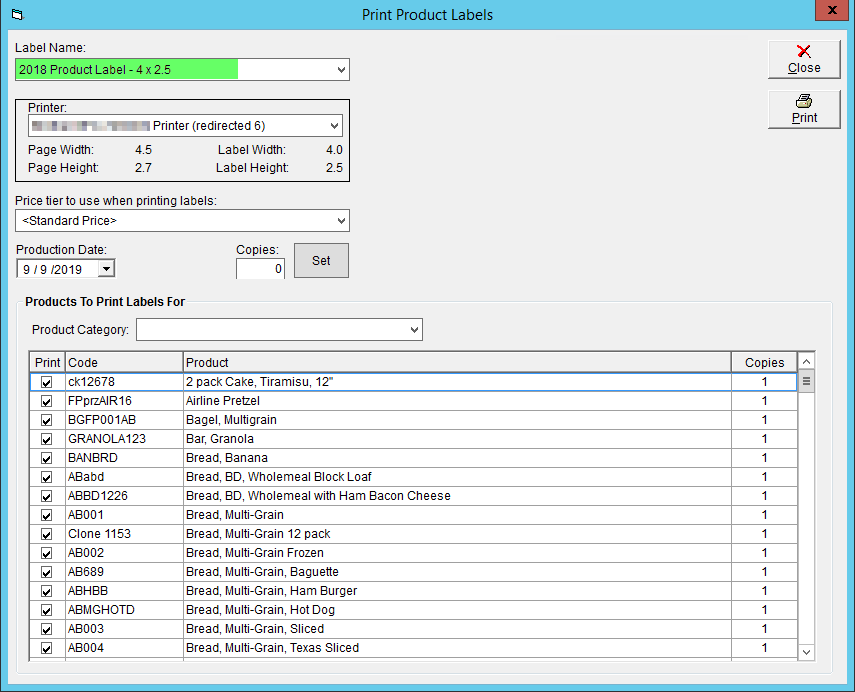This screenshot has width=855, height=692.
Task: Select code cell BANBRD
Action: click(124, 458)
